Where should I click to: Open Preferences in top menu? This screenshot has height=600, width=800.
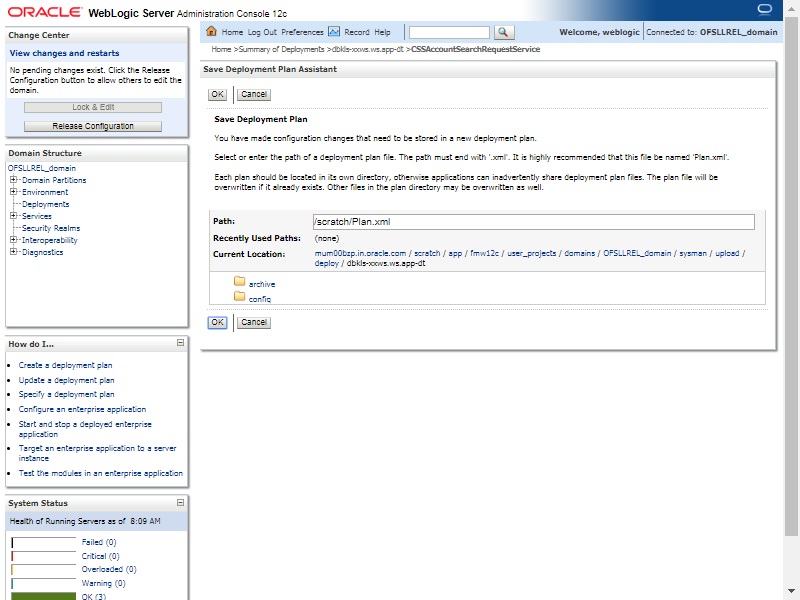pos(302,32)
